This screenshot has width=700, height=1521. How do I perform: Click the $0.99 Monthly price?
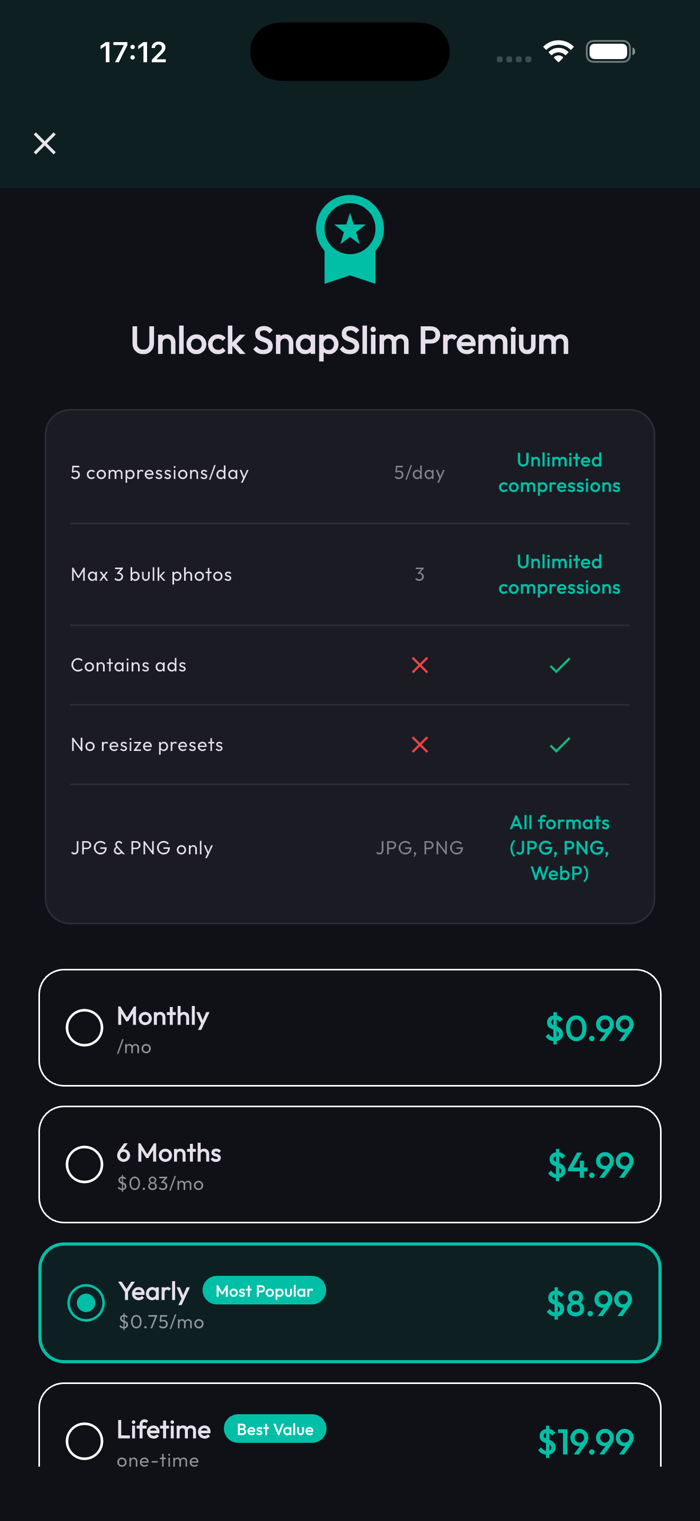coord(589,1028)
